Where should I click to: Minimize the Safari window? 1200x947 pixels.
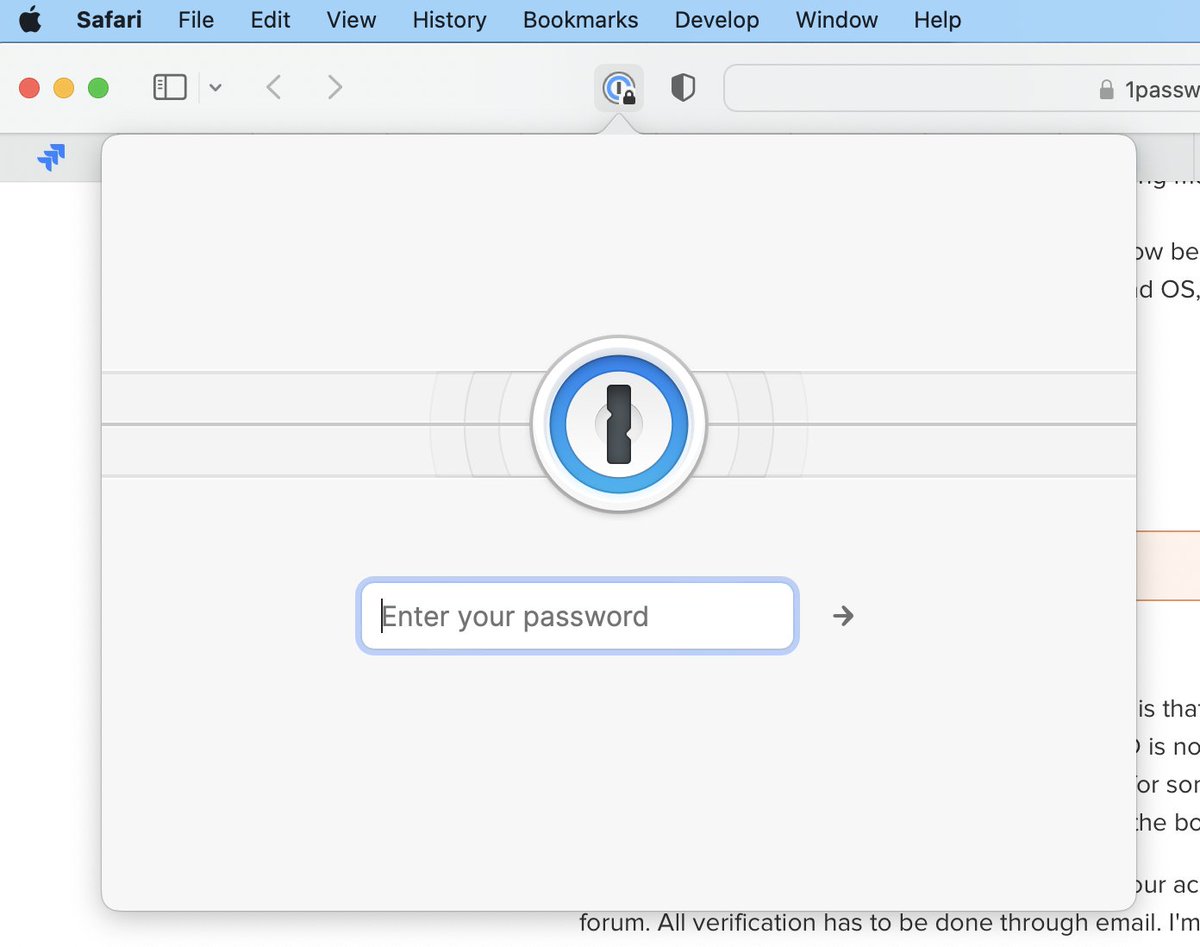tap(64, 88)
